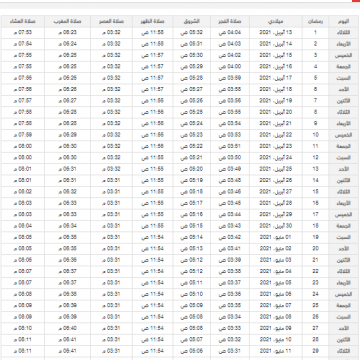Click the اليوم column header

click(x=343, y=21)
